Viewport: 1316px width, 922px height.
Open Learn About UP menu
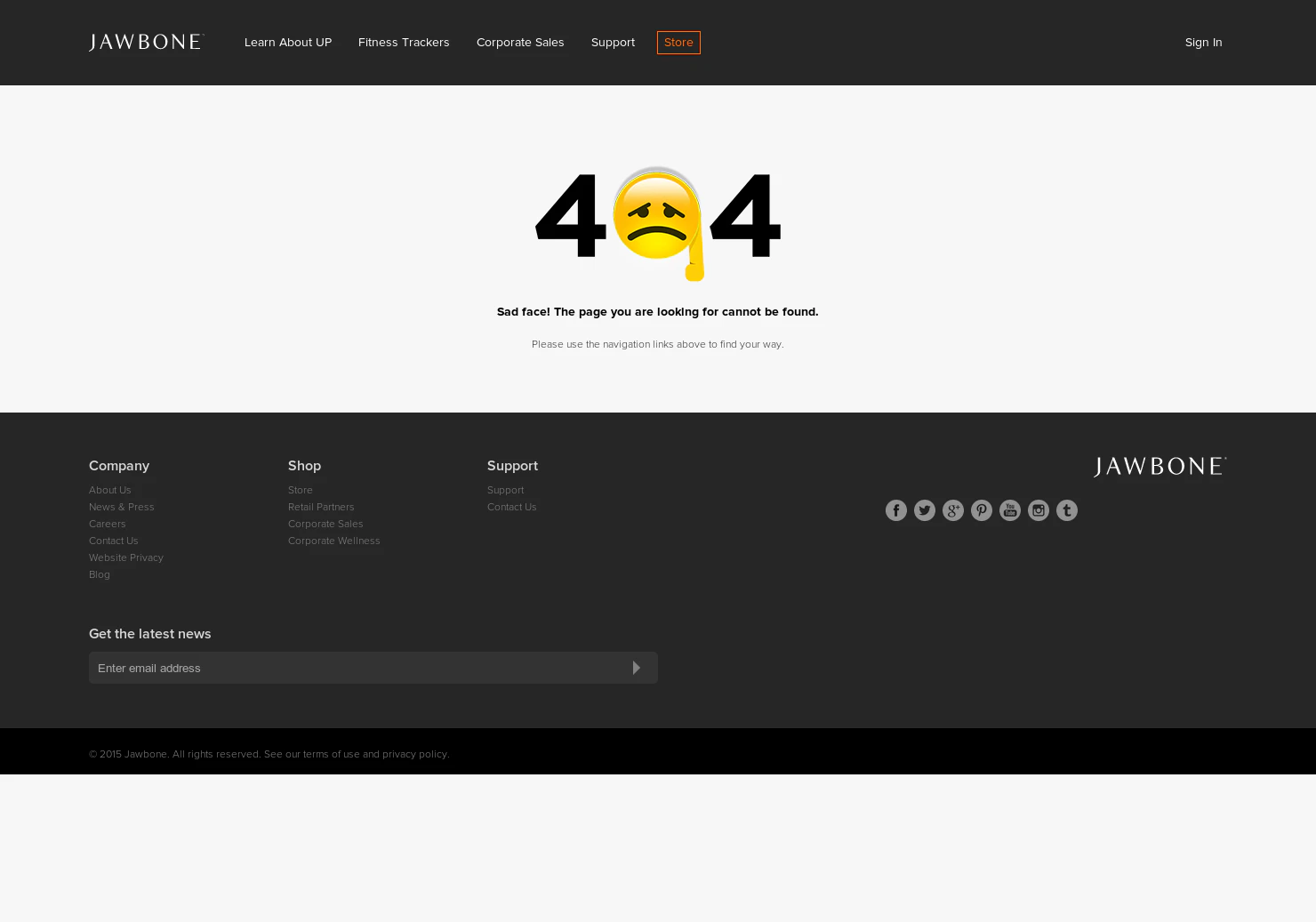pos(288,43)
